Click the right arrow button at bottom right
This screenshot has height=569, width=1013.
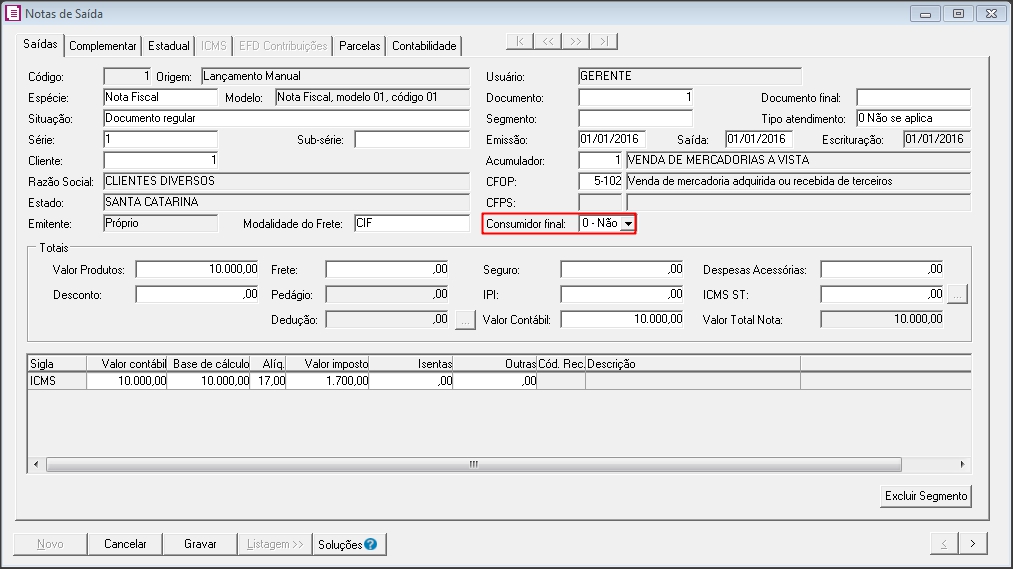973,544
